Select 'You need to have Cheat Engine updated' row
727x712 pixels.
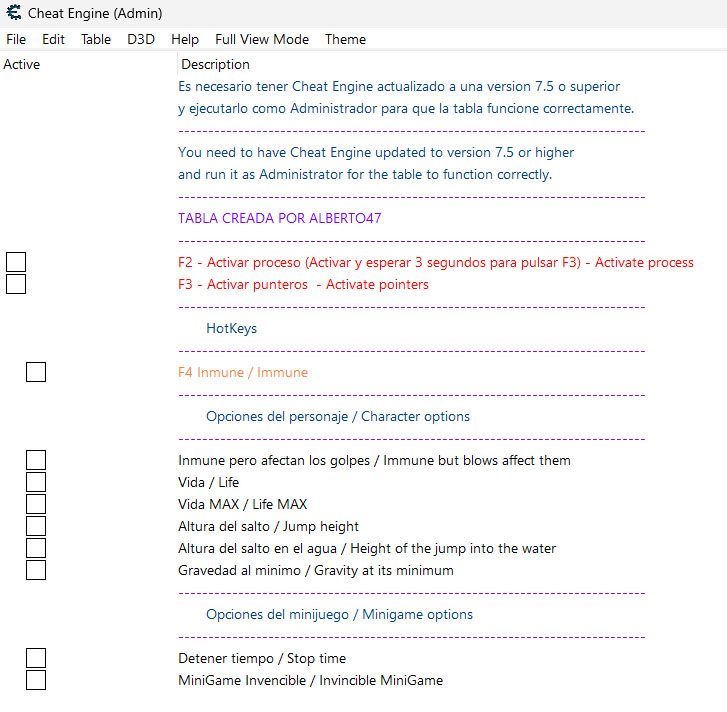pos(376,153)
